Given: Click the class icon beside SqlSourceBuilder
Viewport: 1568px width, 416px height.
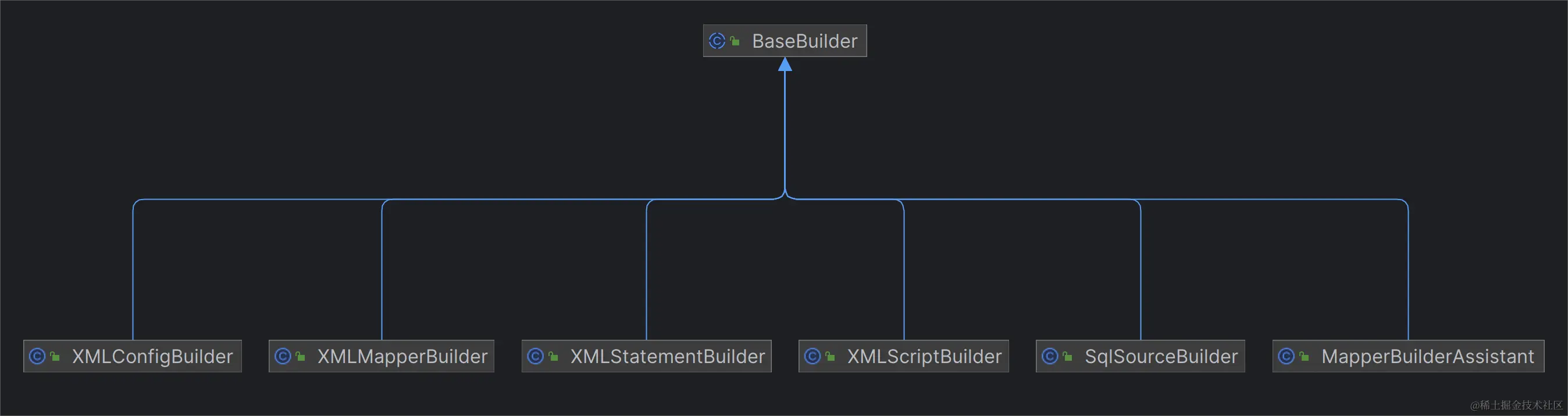Looking at the screenshot, I should pyautogui.click(x=1050, y=356).
